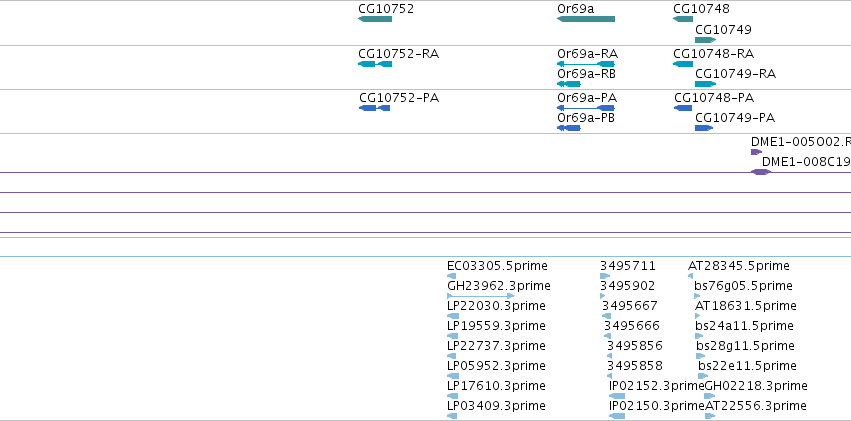Click the Or69a gene arrow glyph
The image size is (851, 421).
(x=586, y=19)
